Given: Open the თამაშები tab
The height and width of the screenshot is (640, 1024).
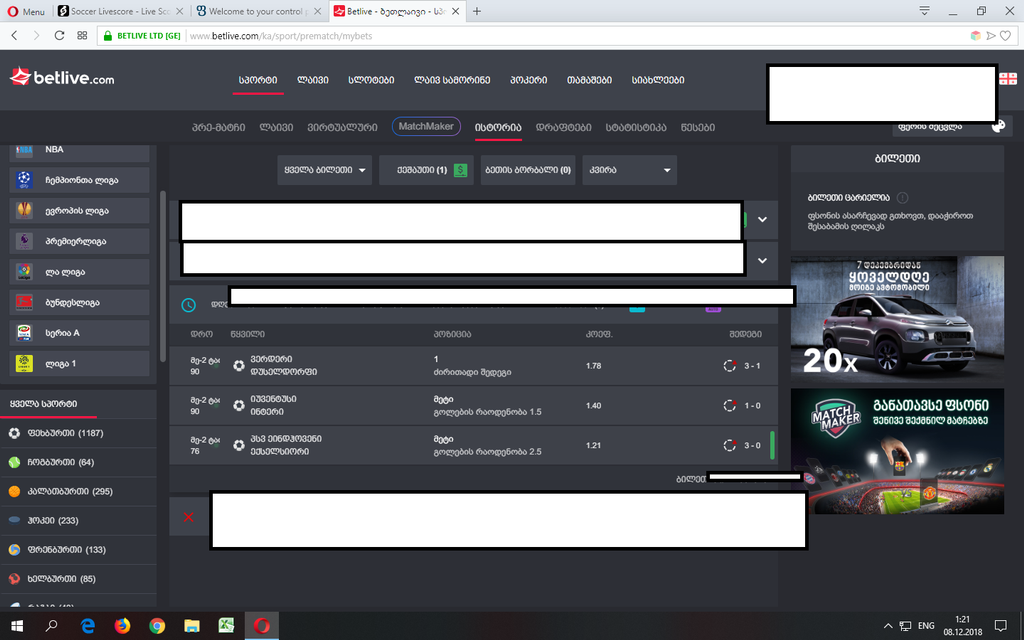Looking at the screenshot, I should click(589, 80).
